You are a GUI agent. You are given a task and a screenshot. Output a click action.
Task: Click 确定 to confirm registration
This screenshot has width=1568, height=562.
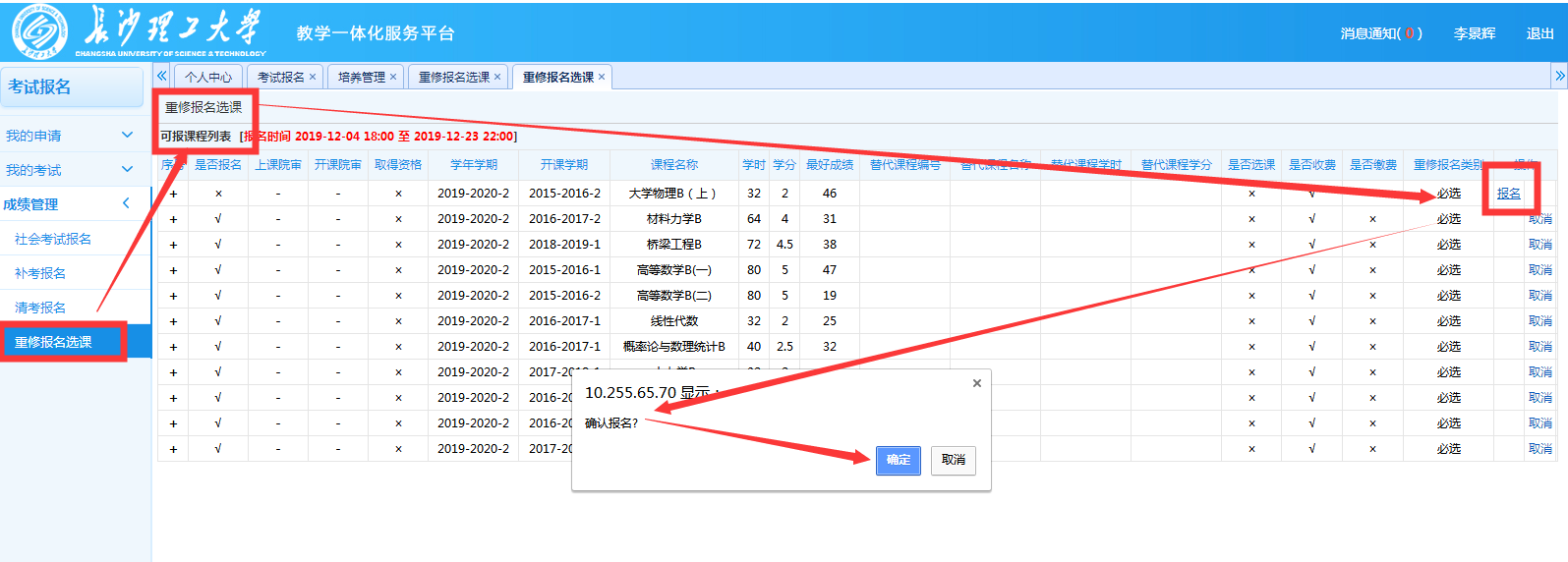[898, 460]
